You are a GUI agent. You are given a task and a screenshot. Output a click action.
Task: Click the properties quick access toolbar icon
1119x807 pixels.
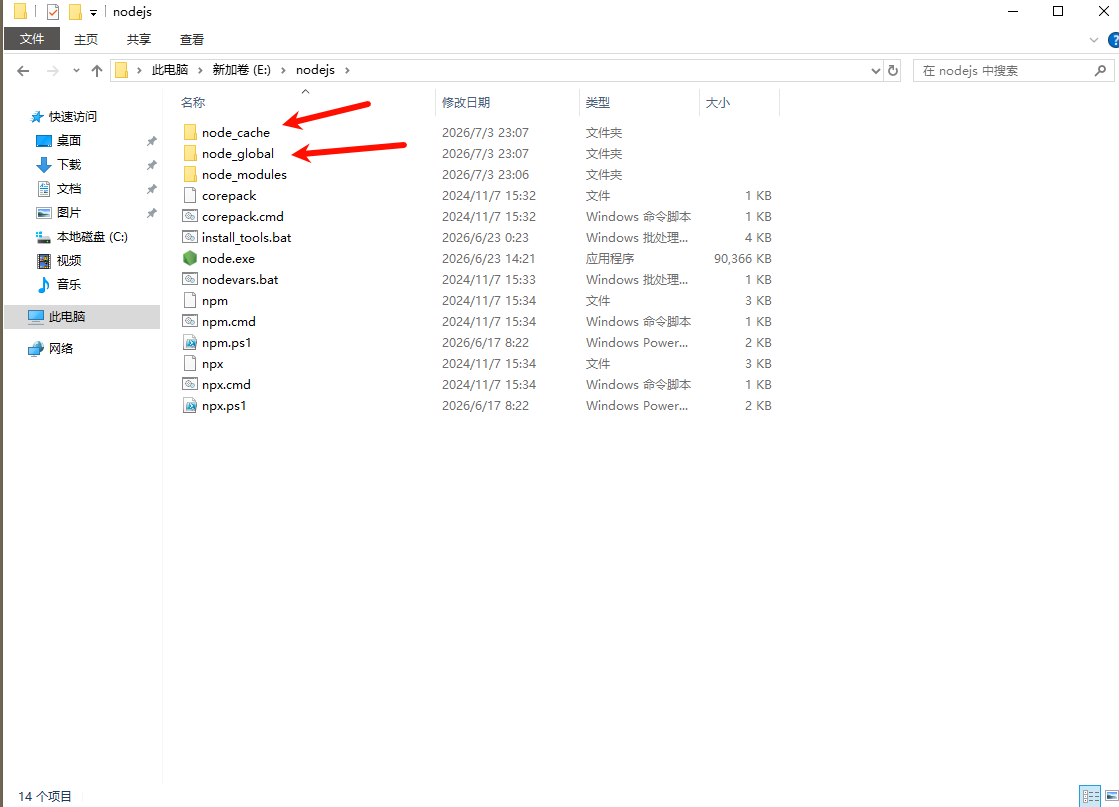(53, 11)
